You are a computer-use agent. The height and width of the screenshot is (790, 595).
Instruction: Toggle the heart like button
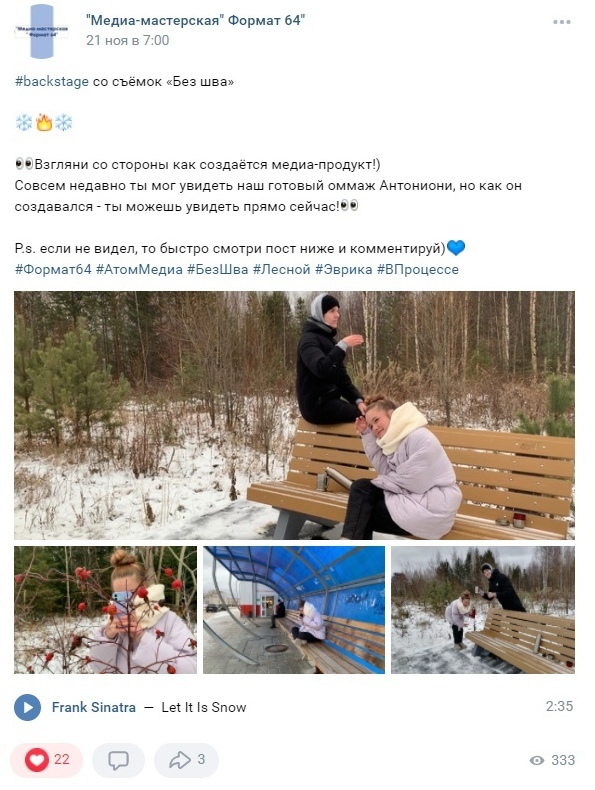click(37, 760)
